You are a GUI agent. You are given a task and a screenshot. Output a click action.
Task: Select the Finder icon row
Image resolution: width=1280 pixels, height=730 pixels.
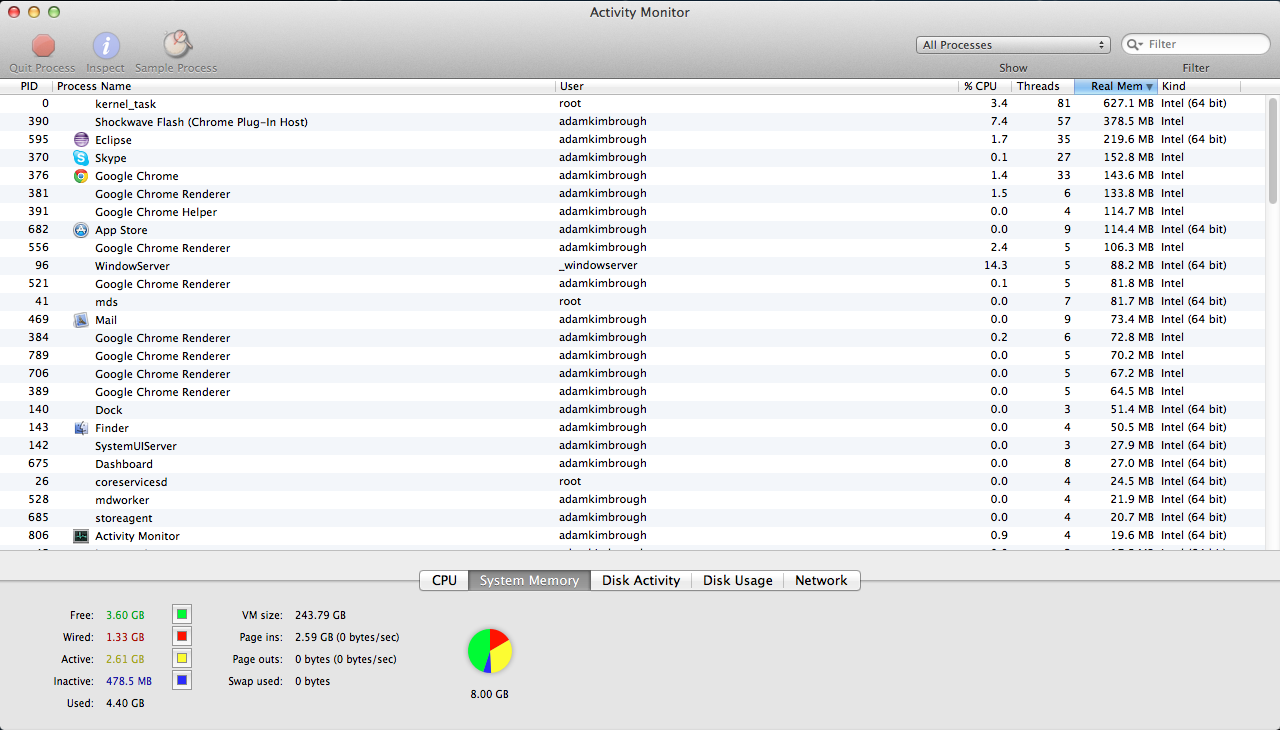pyautogui.click(x=640, y=428)
